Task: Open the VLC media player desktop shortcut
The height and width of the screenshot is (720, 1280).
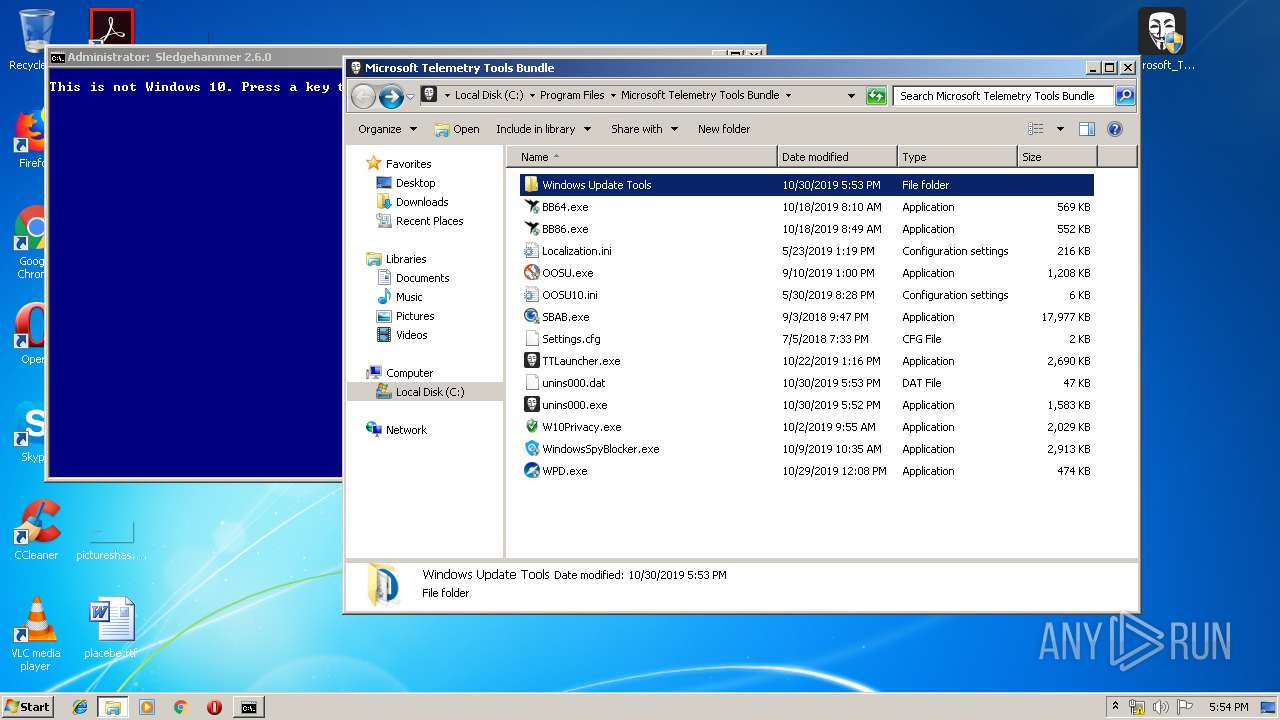Action: 36,634
